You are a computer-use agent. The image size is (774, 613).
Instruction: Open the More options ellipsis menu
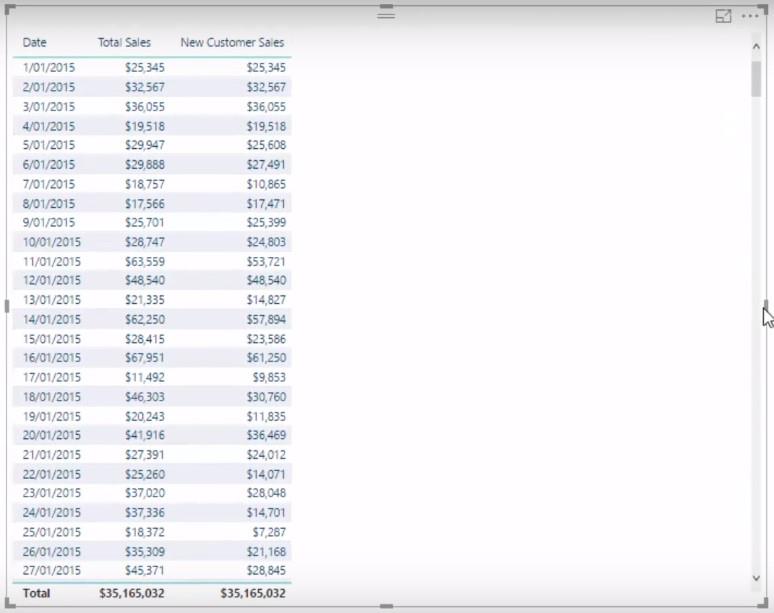pos(750,16)
